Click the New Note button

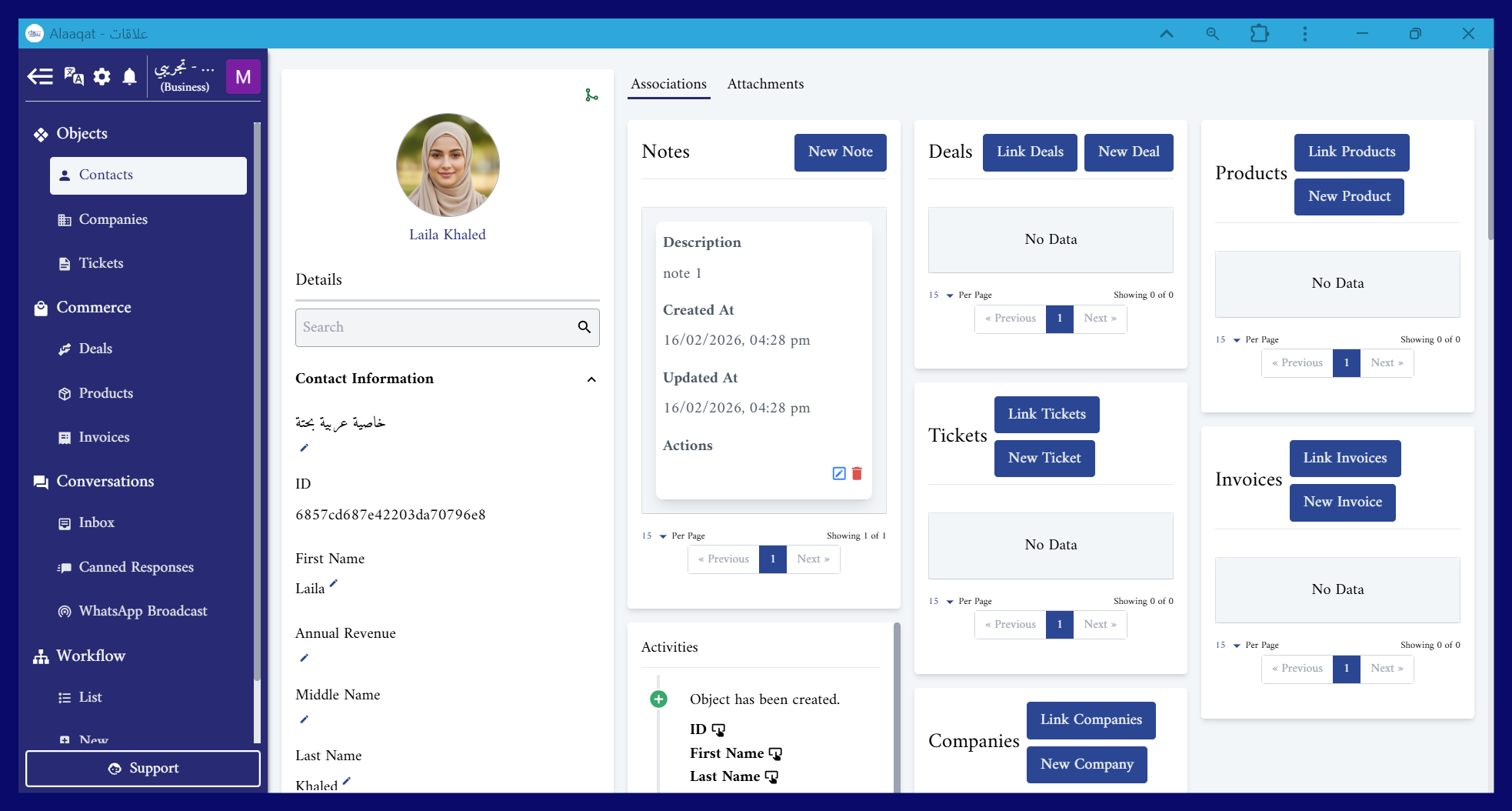coord(840,152)
